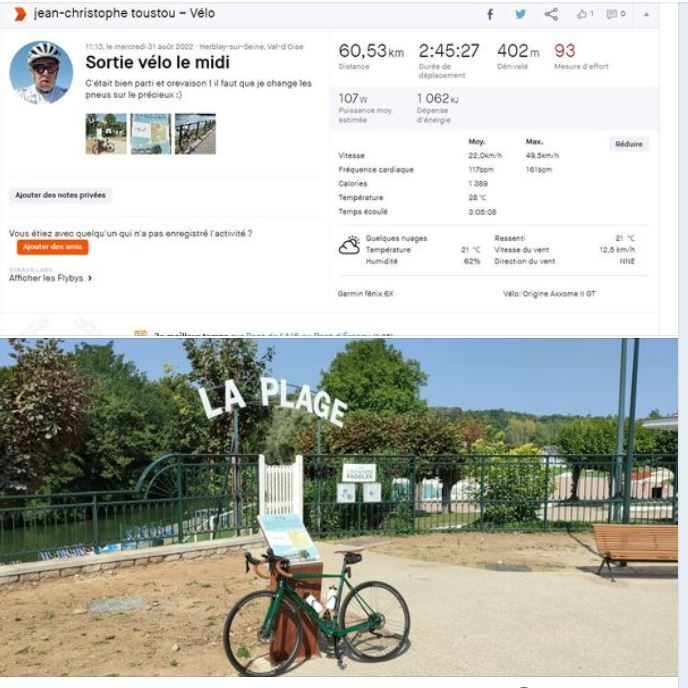Open second thumbnail showing map sign
Image resolution: width=688 pixels, height=688 pixels.
(x=150, y=134)
